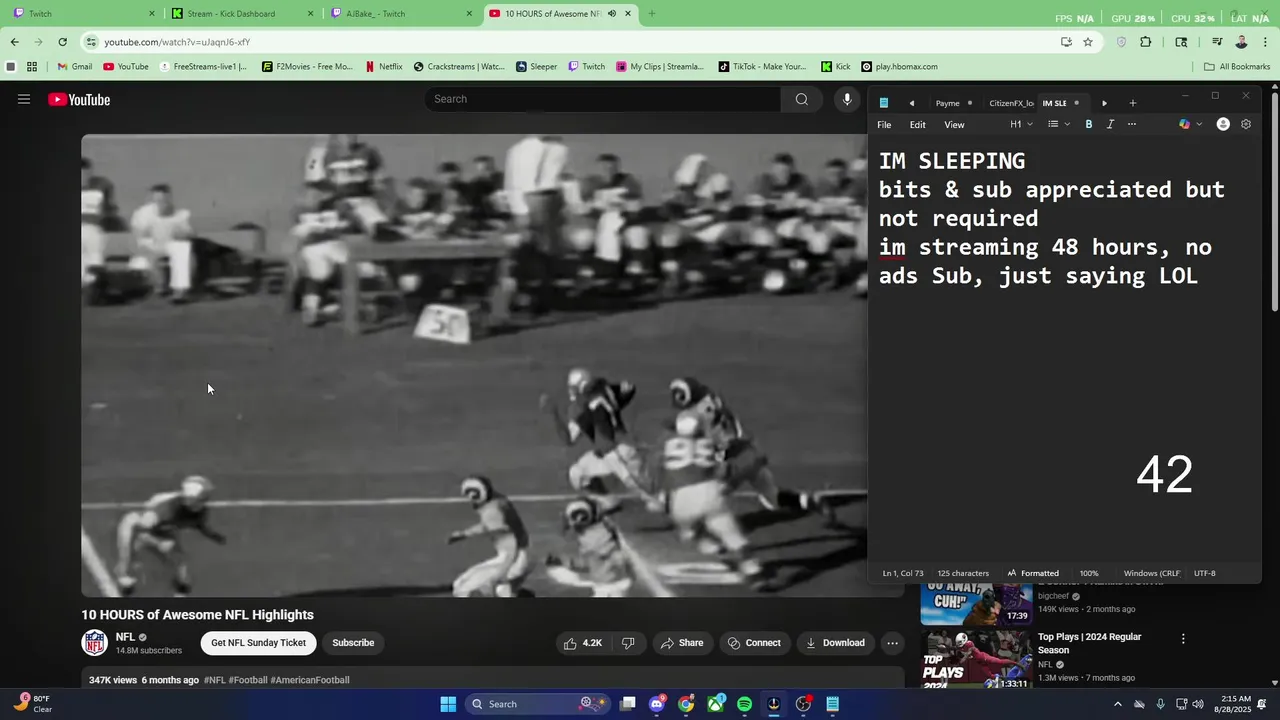Open the H1 heading dropdown in Notepad
1280x720 pixels.
tap(1021, 124)
